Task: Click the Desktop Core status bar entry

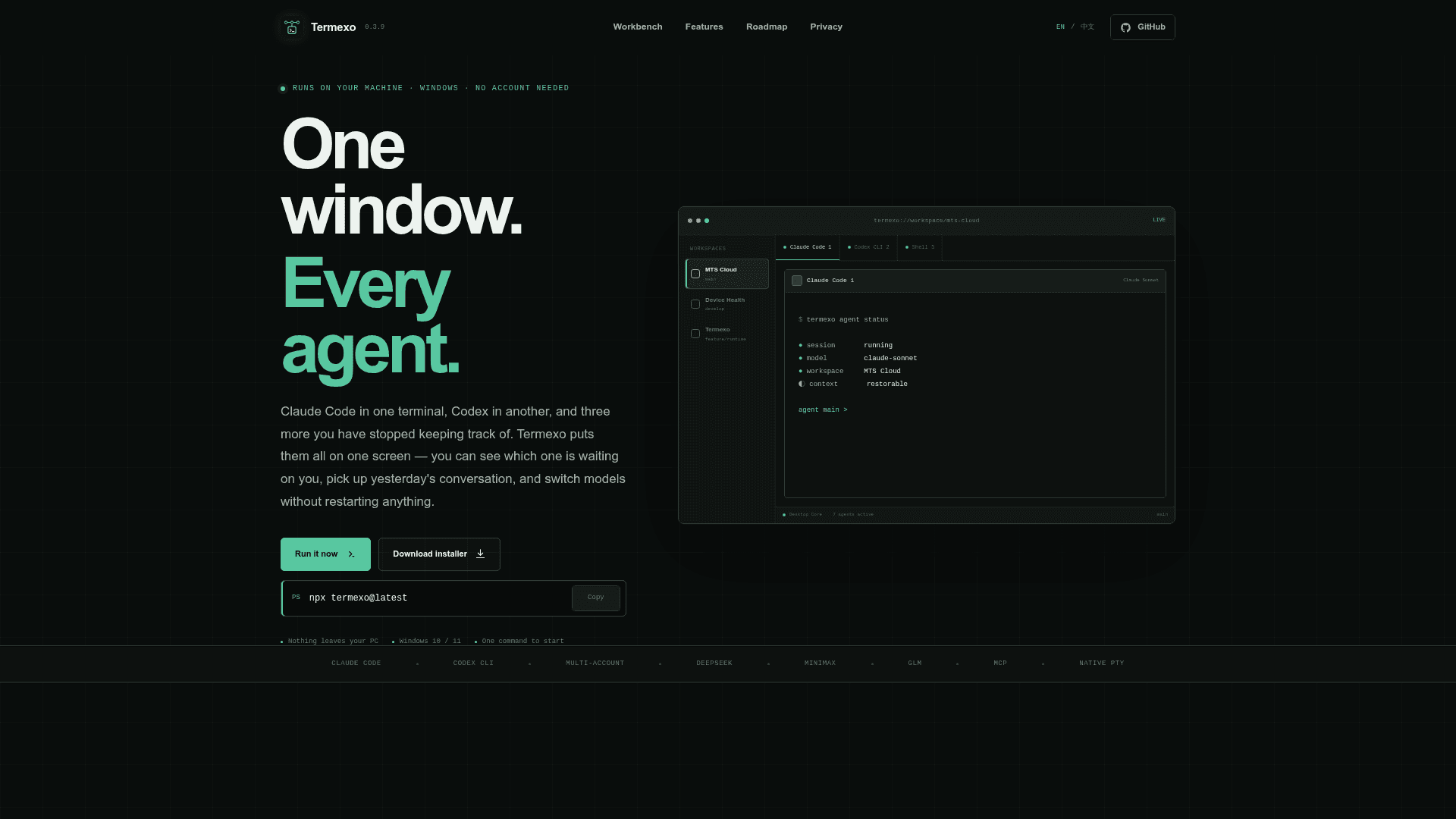Action: [805, 515]
